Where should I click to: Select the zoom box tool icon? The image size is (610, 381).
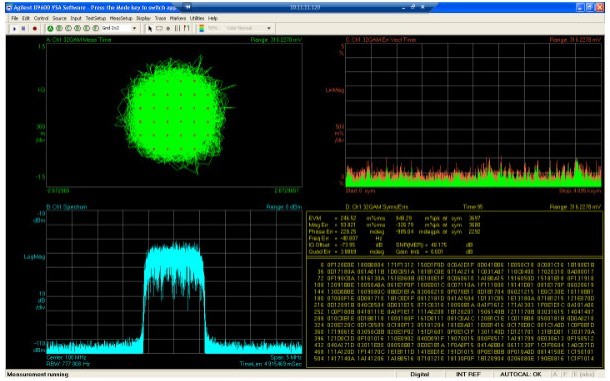[159, 28]
